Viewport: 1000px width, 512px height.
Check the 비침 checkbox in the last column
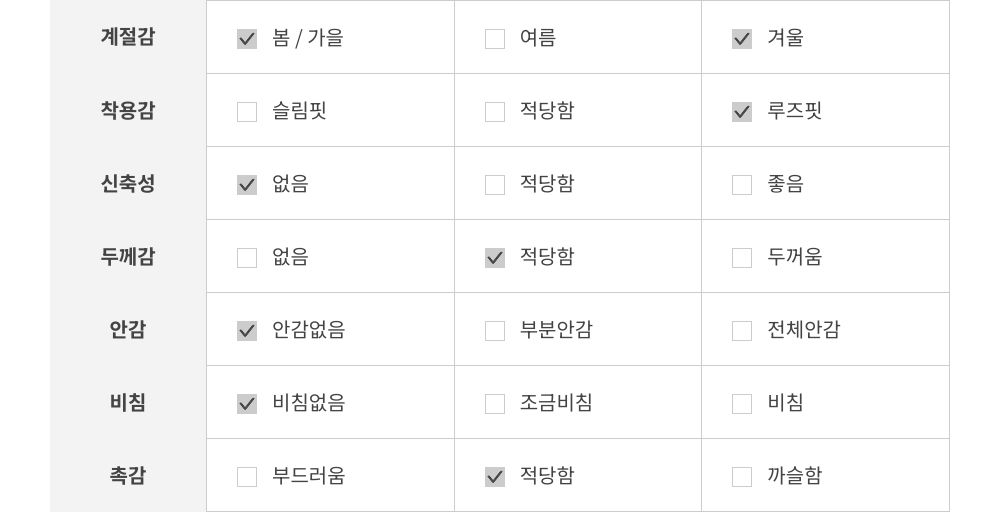click(742, 404)
